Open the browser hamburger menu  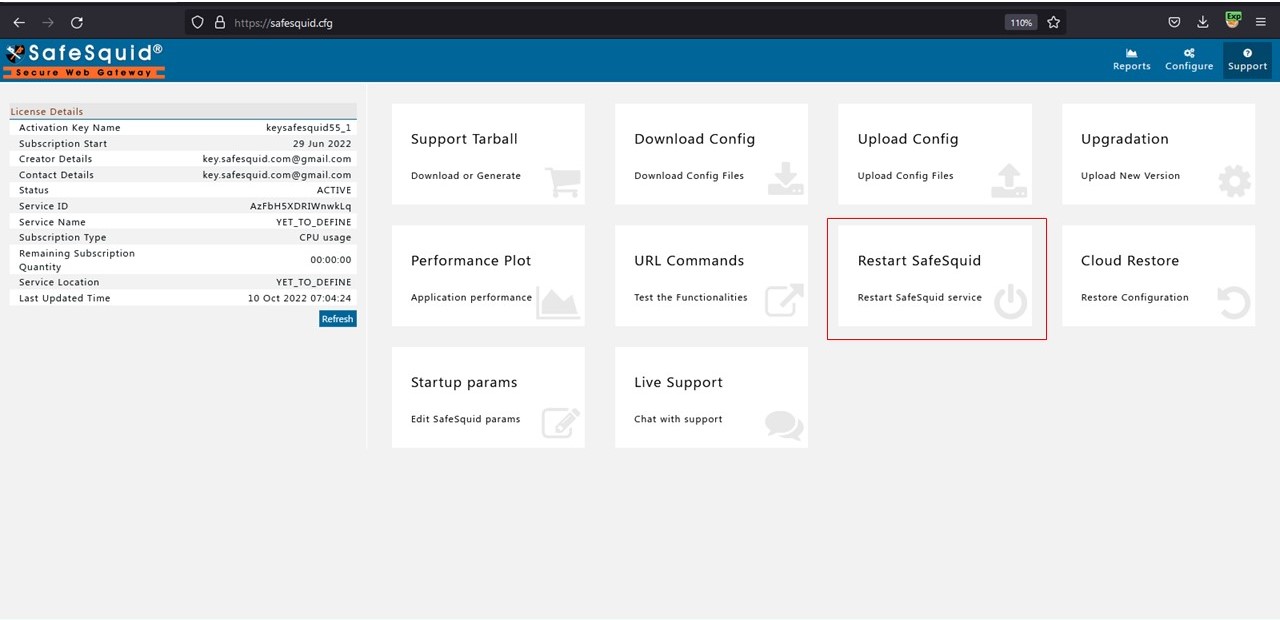(x=1260, y=22)
